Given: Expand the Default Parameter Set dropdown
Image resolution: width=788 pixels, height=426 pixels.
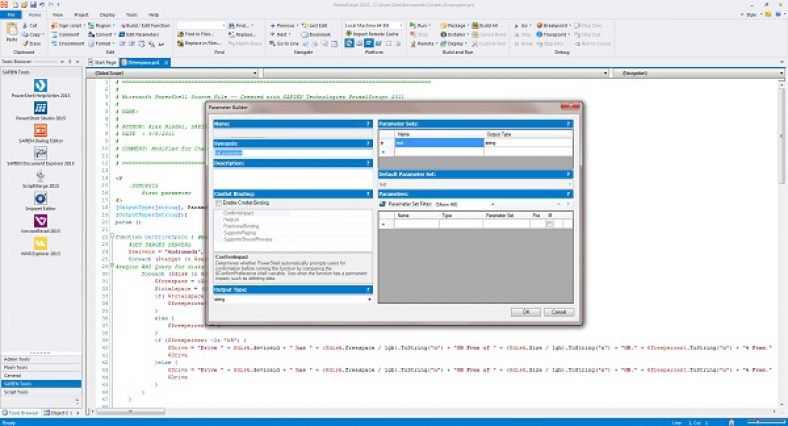Looking at the screenshot, I should 570,184.
